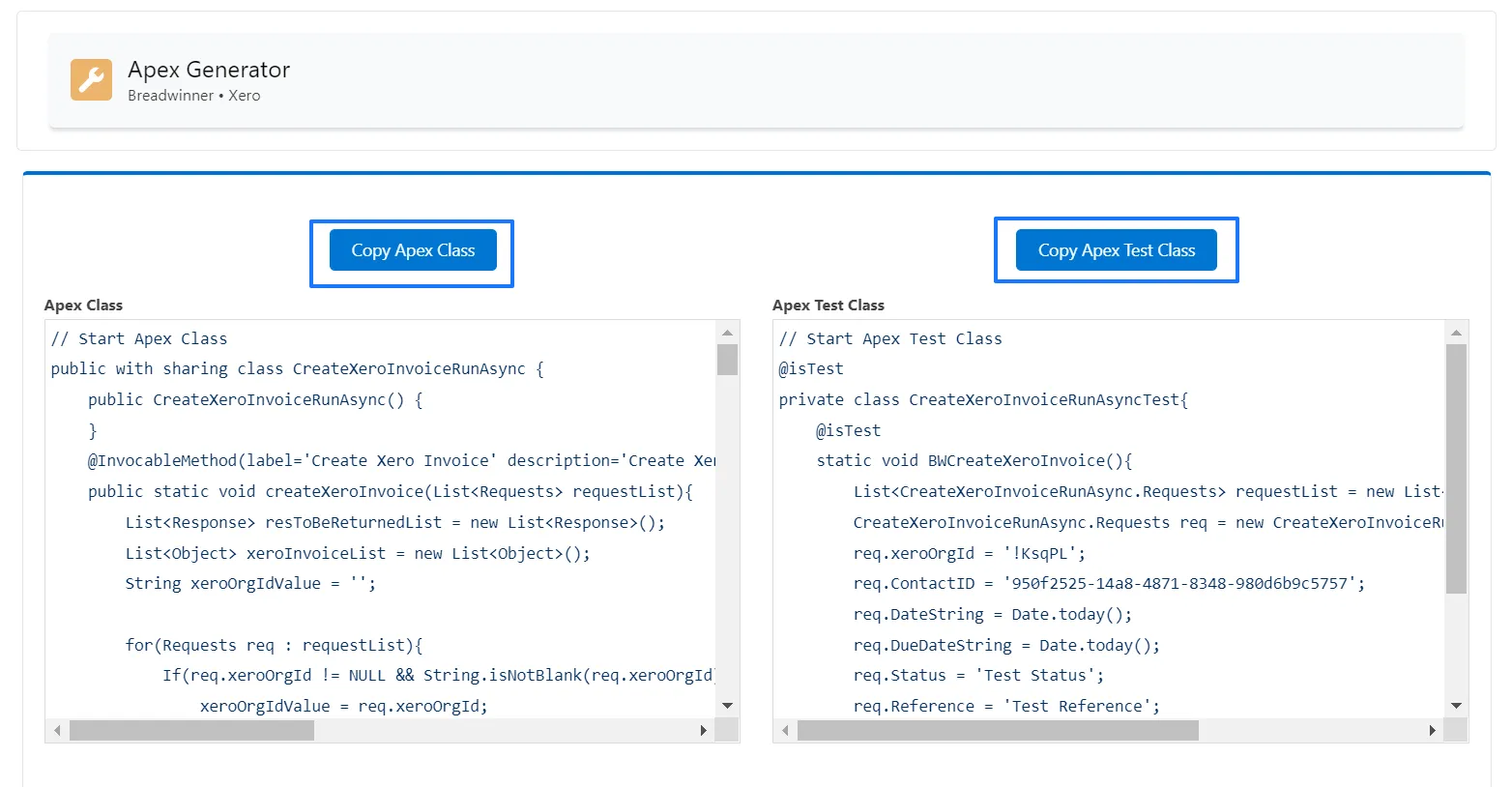Click line 'req.DateString = Date.today();'

click(993, 615)
